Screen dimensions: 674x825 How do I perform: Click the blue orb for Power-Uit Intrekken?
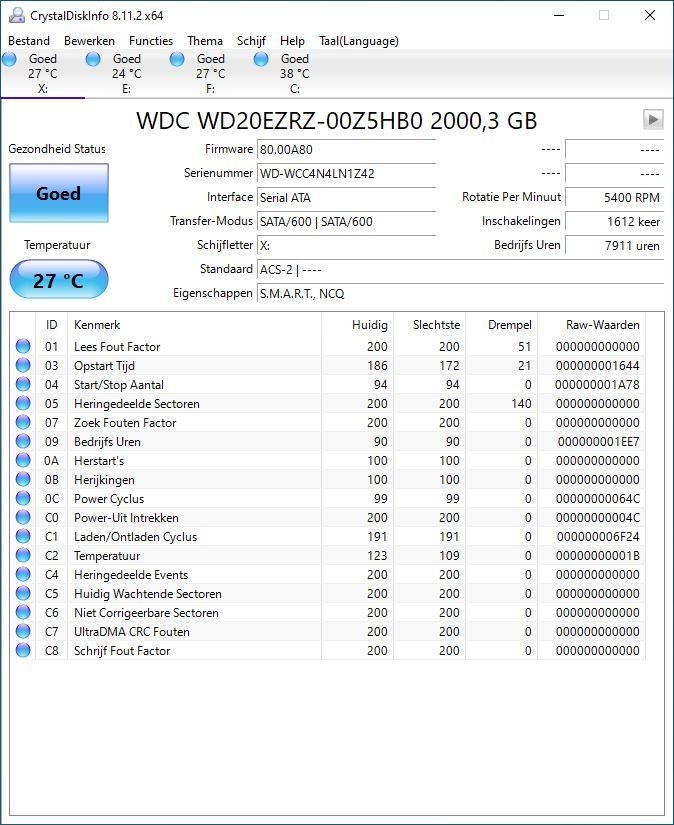pos(23,517)
